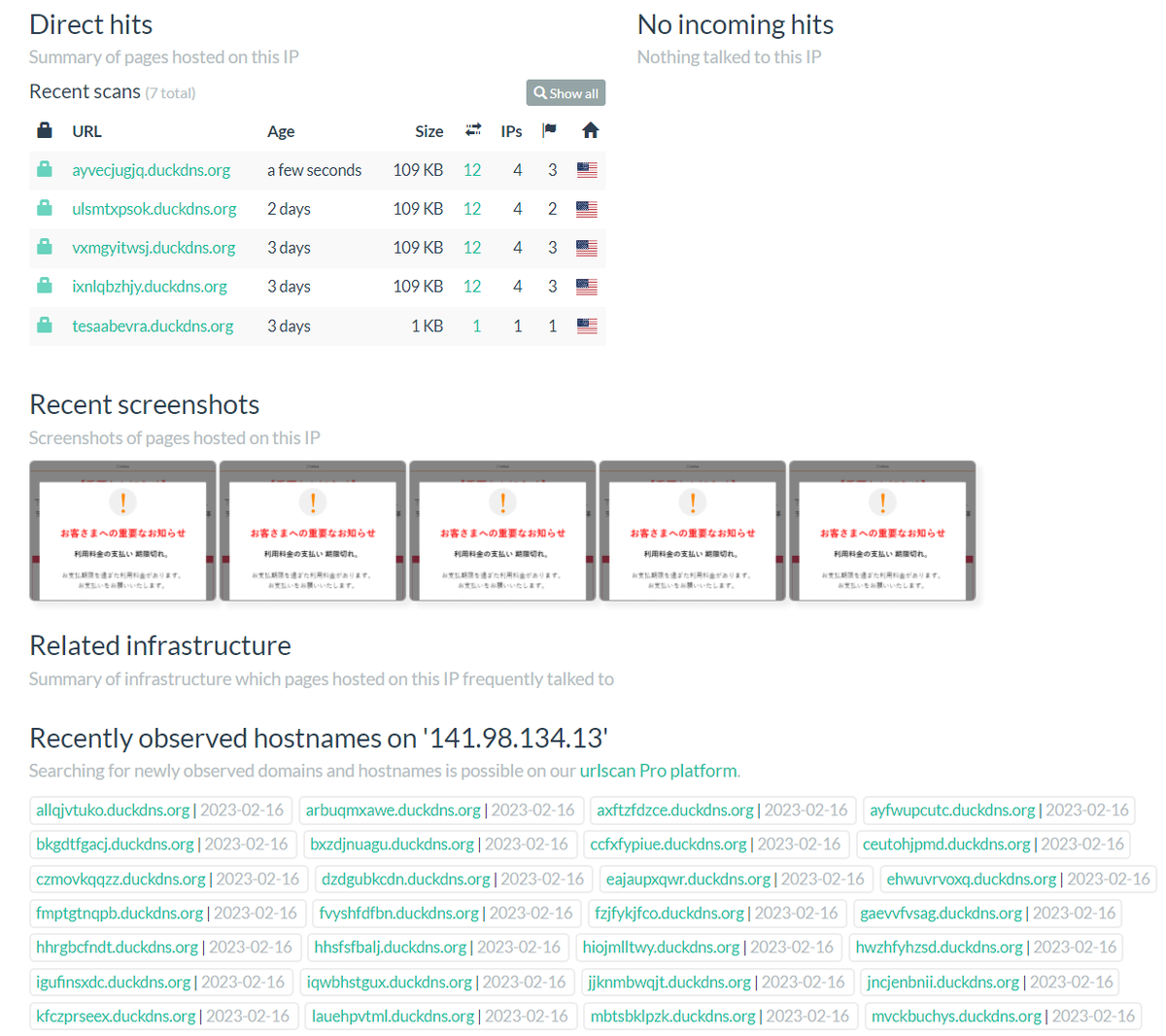Click hostname iqwbhstgux.duckdns.org

(x=390, y=983)
